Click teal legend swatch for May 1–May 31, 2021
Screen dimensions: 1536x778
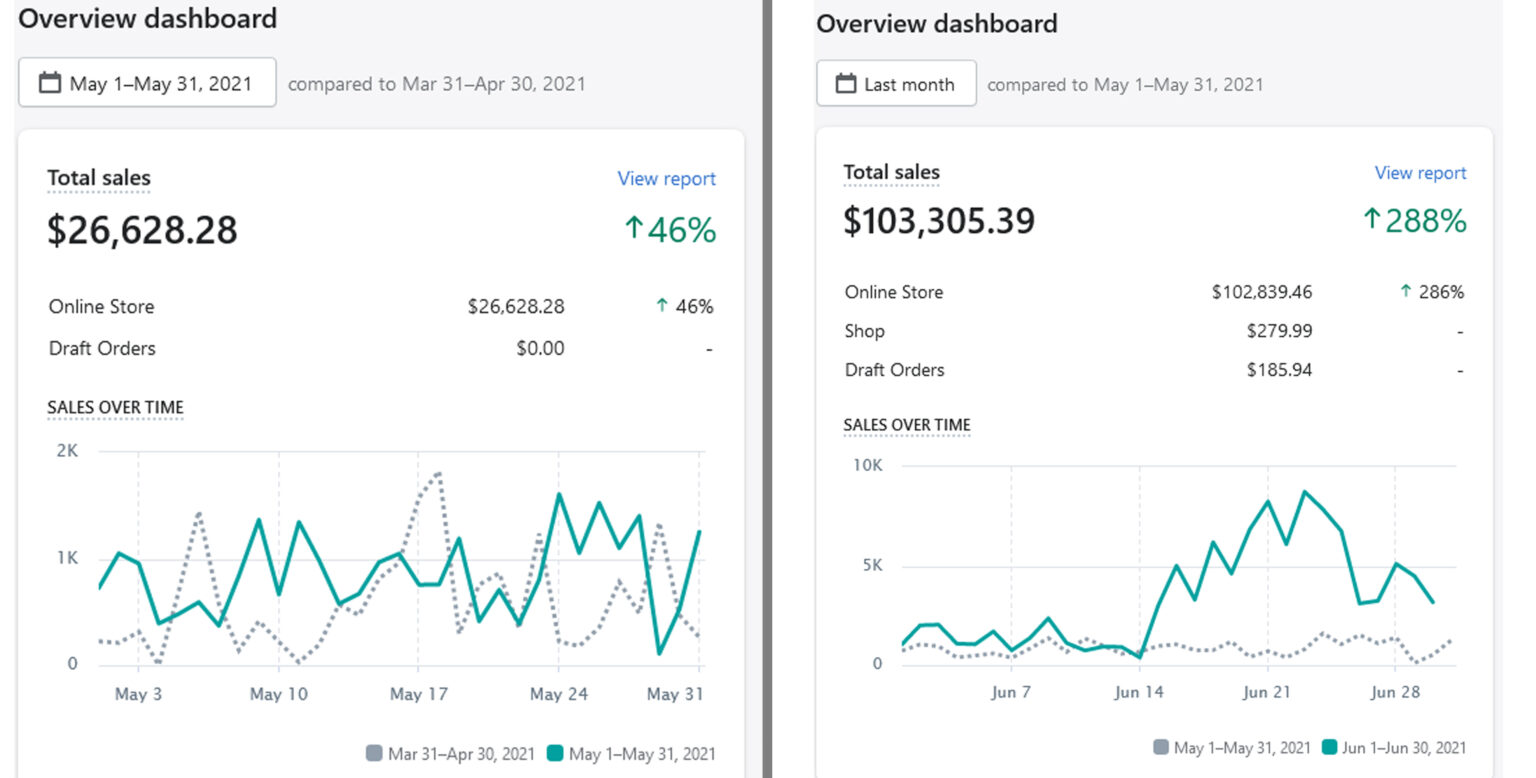(554, 753)
